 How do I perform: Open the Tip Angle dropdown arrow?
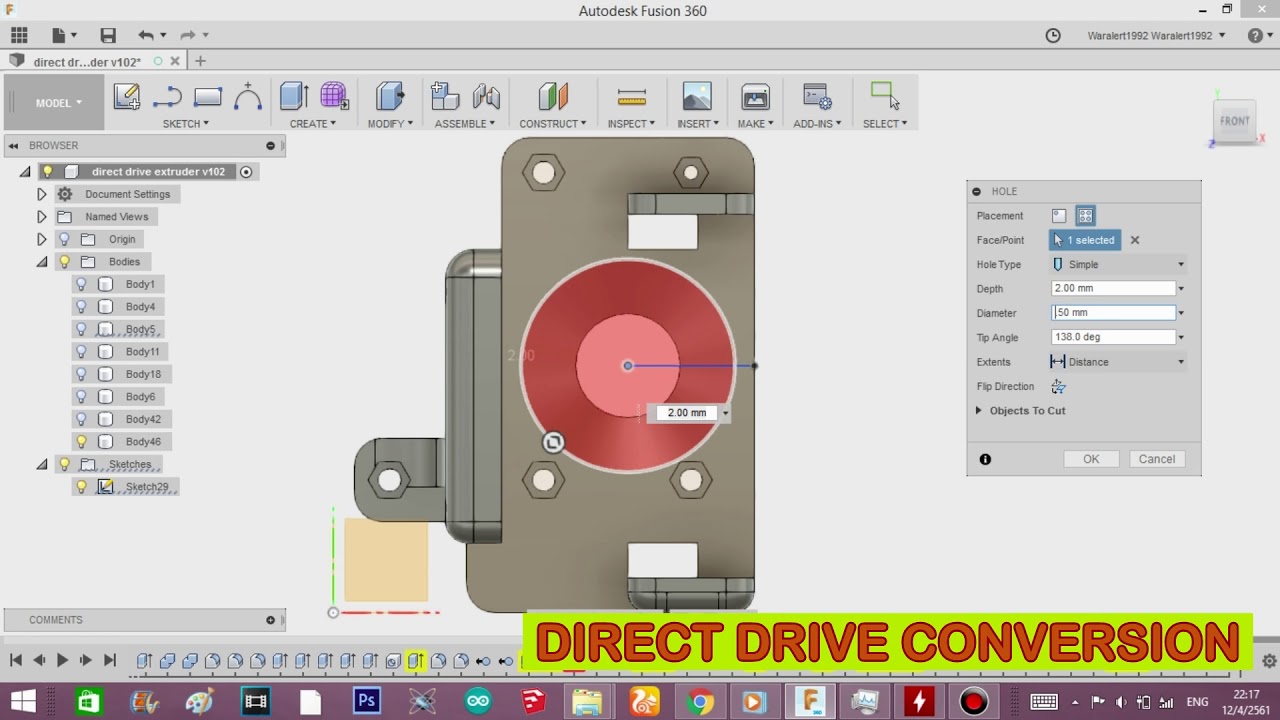tap(1181, 338)
